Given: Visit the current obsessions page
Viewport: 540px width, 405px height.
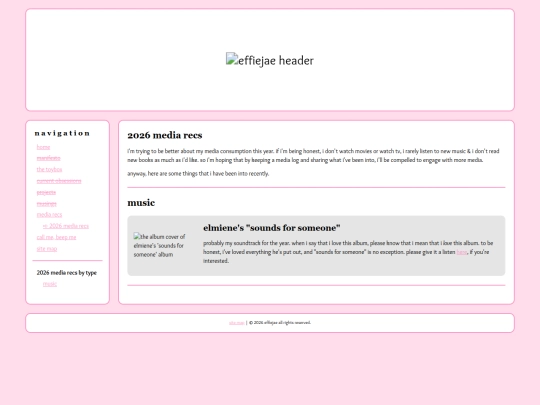Looking at the screenshot, I should click(x=59, y=181).
